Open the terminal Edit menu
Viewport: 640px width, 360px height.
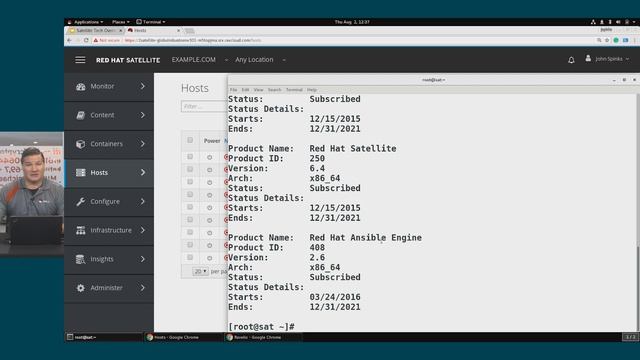click(245, 90)
